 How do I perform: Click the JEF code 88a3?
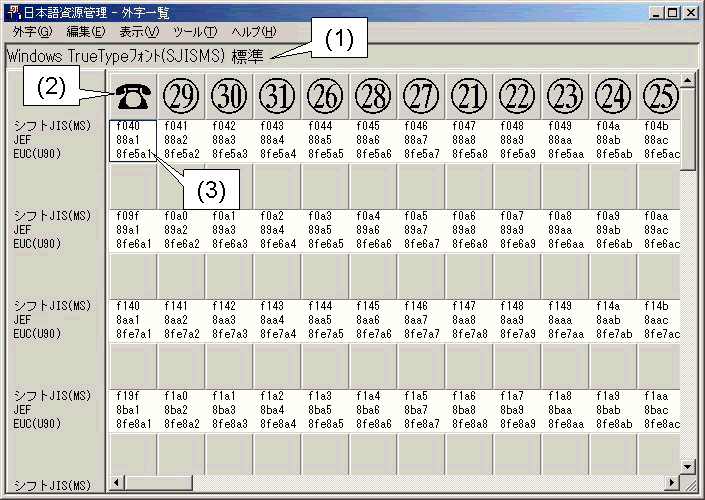click(x=224, y=140)
